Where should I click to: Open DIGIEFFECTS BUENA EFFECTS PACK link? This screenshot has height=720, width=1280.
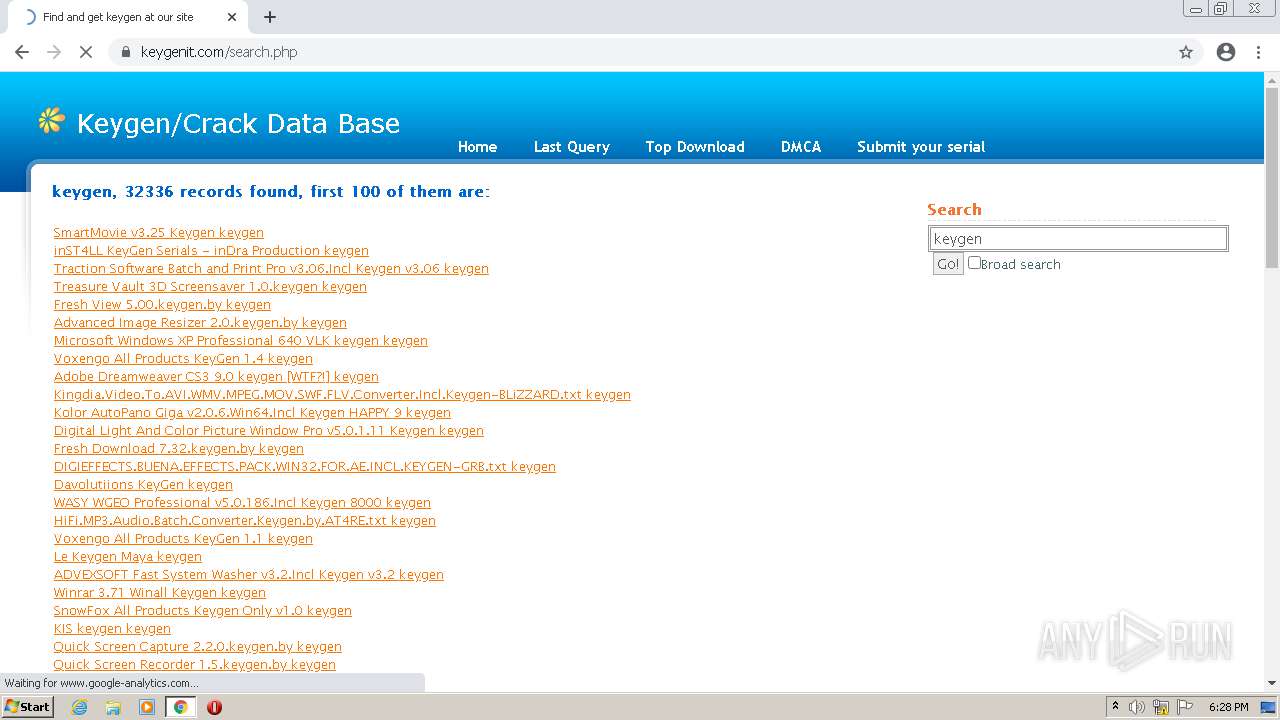(305, 466)
